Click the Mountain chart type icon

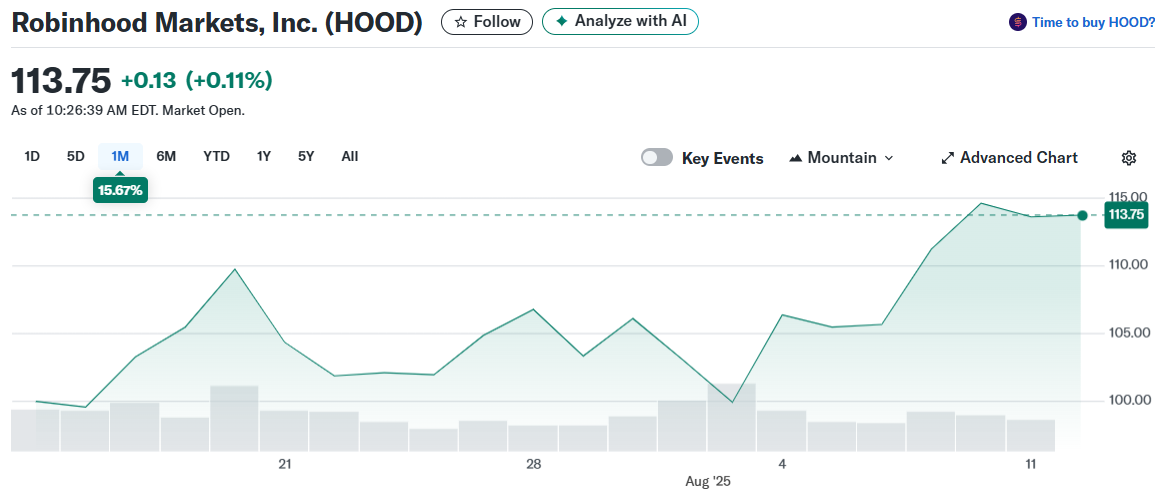click(796, 158)
